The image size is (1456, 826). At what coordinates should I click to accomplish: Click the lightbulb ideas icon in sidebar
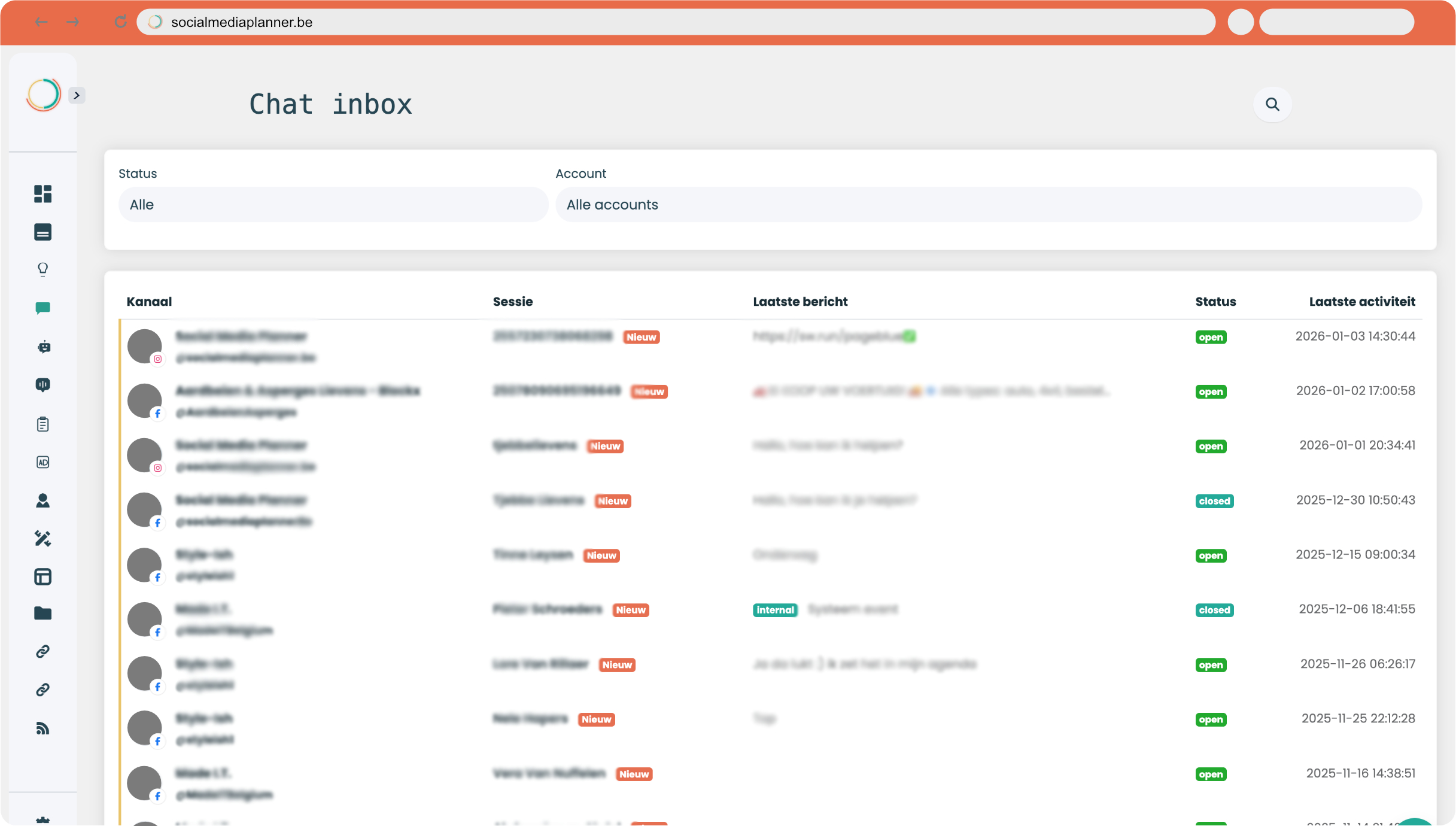pyautogui.click(x=42, y=269)
